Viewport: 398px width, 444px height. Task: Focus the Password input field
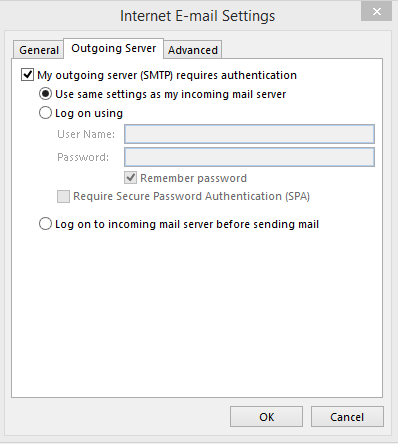pos(249,157)
